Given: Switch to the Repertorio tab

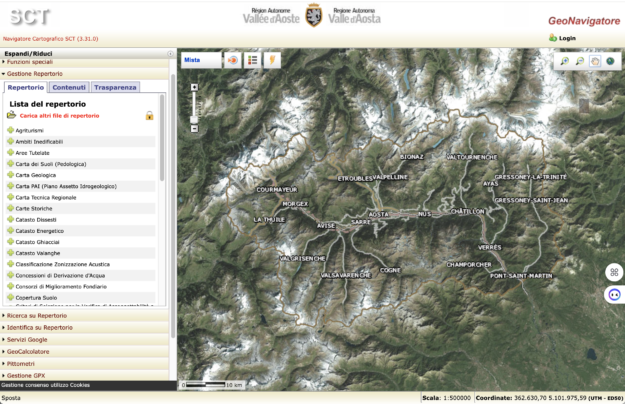Looking at the screenshot, I should point(26,87).
